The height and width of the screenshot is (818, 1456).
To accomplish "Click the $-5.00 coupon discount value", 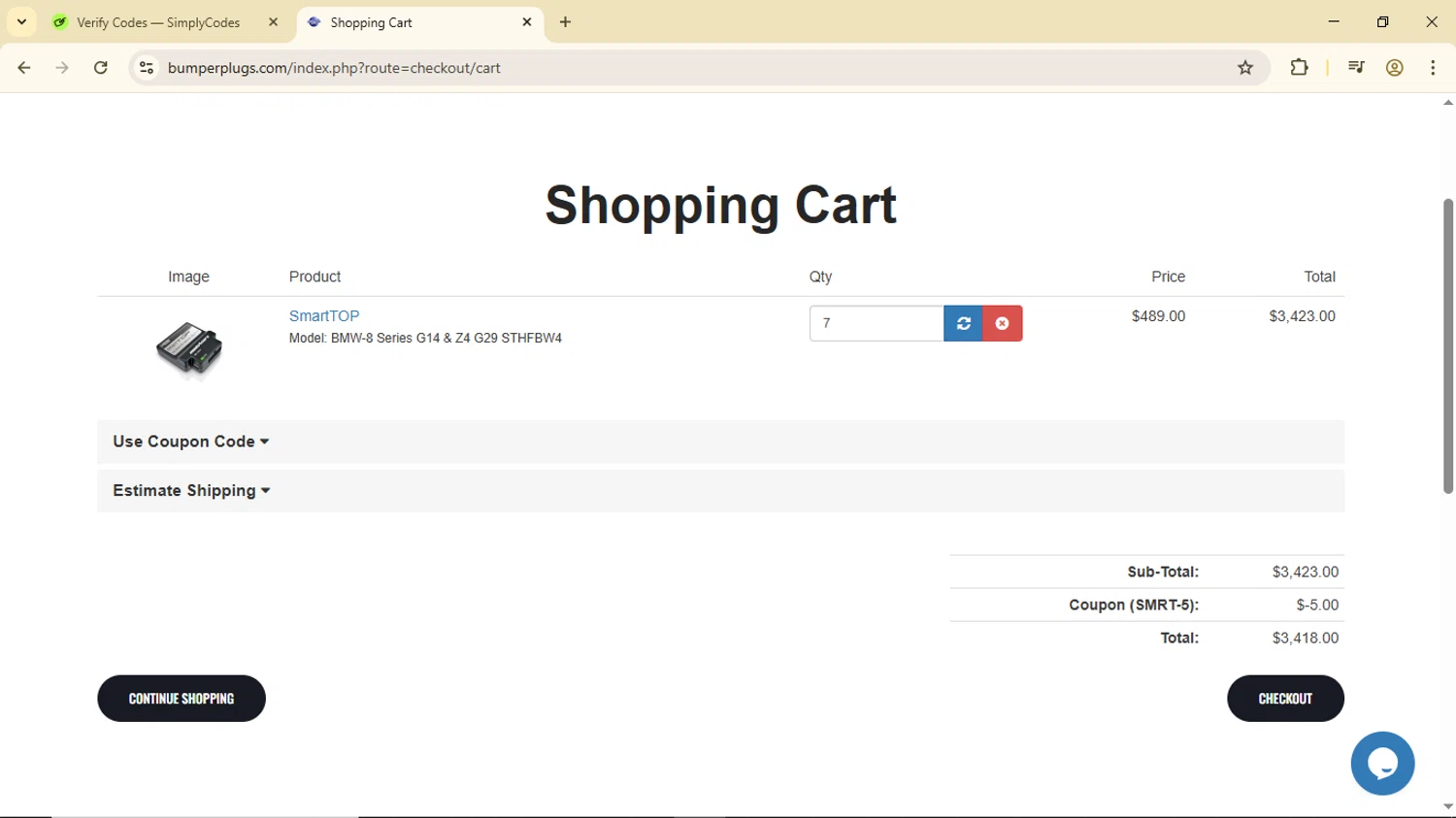I will (x=1317, y=605).
